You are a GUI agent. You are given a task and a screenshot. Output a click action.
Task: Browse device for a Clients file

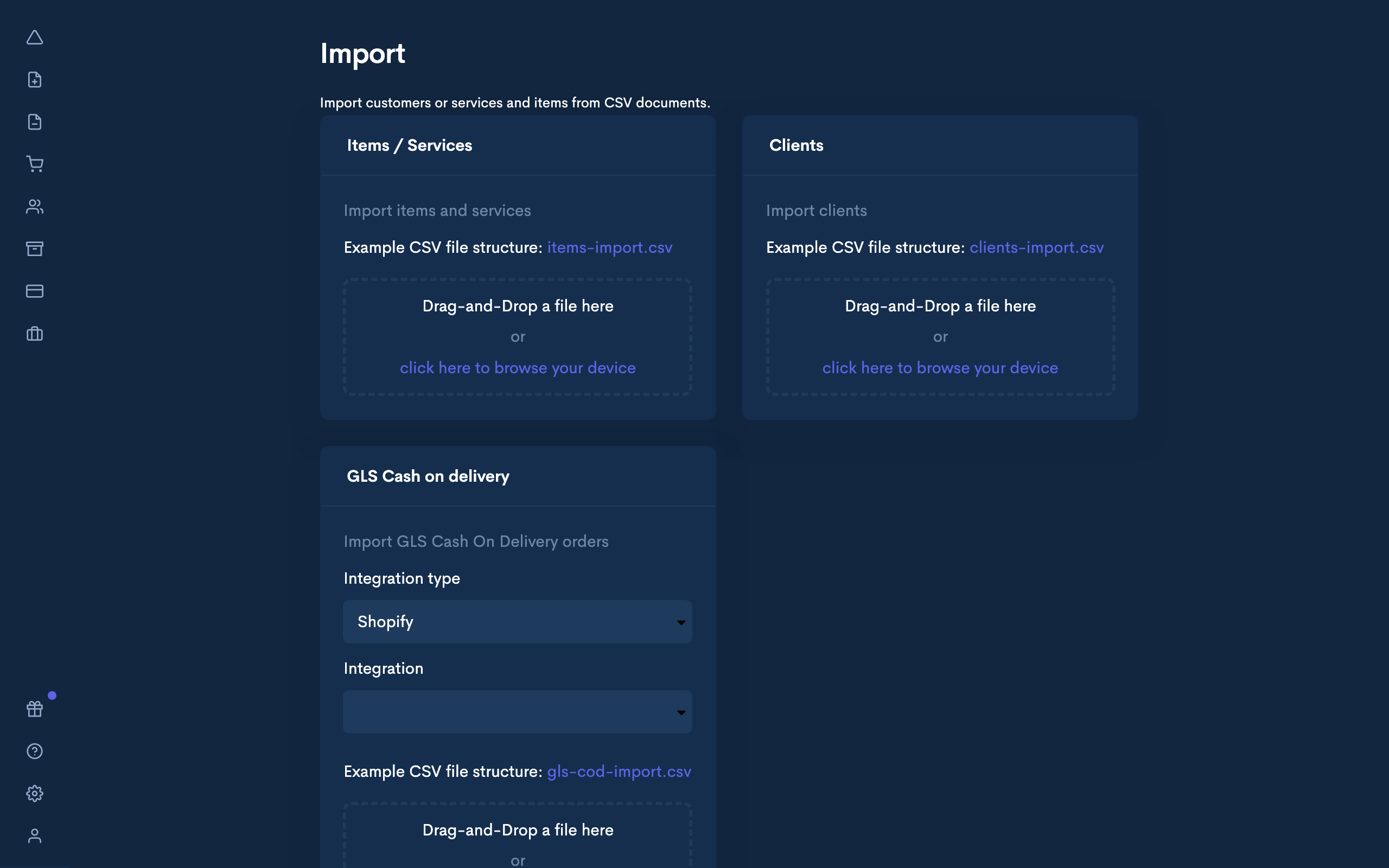[940, 368]
